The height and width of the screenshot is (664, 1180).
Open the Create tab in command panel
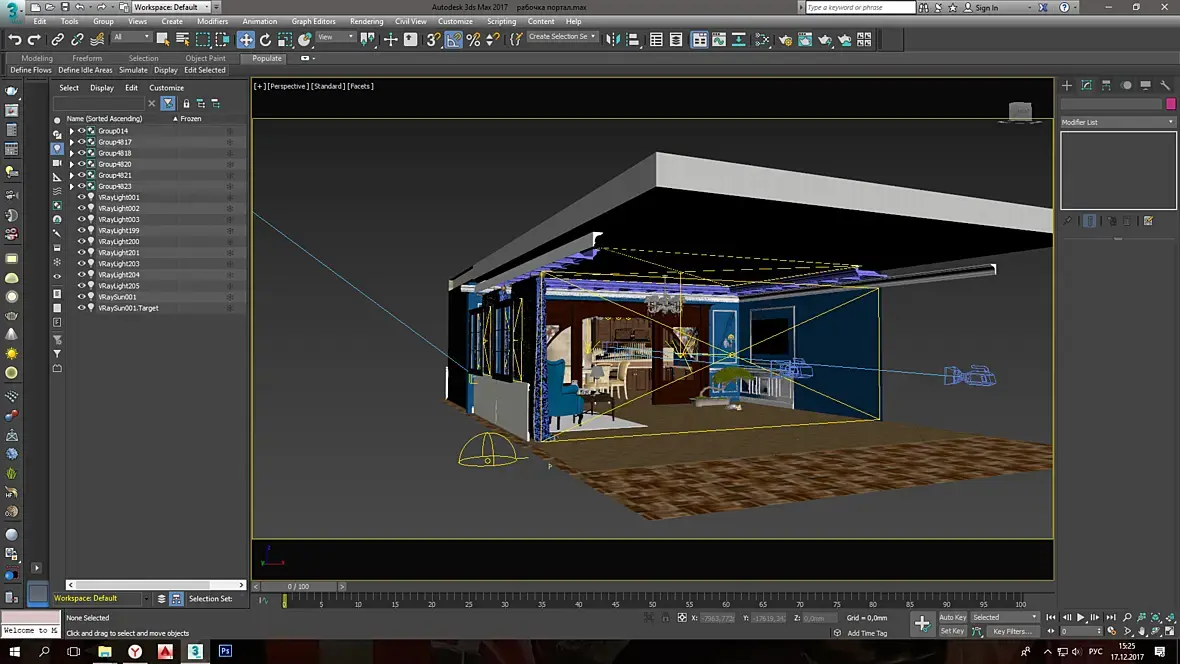1067,86
